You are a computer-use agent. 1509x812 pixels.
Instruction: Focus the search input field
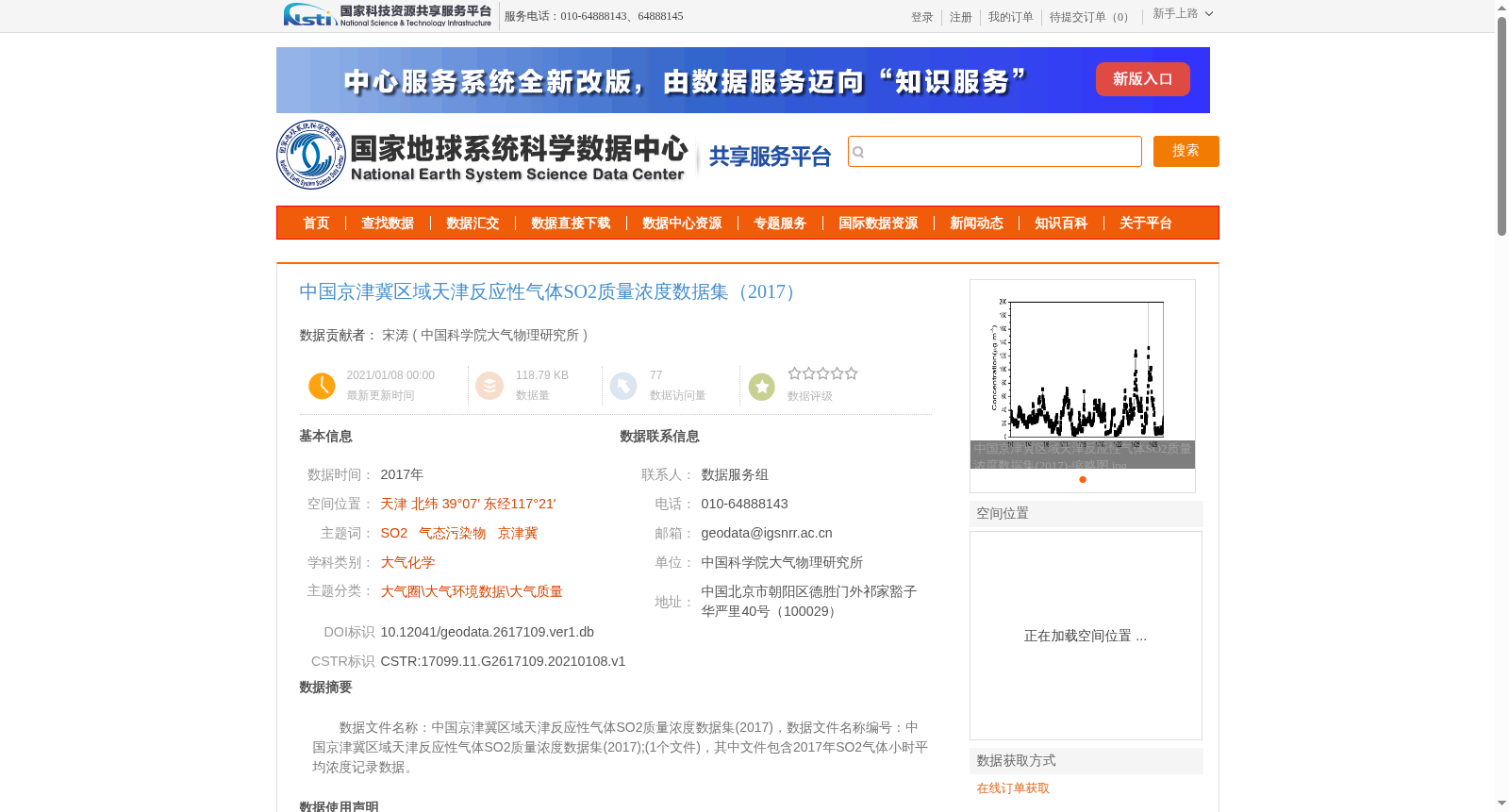pos(995,151)
